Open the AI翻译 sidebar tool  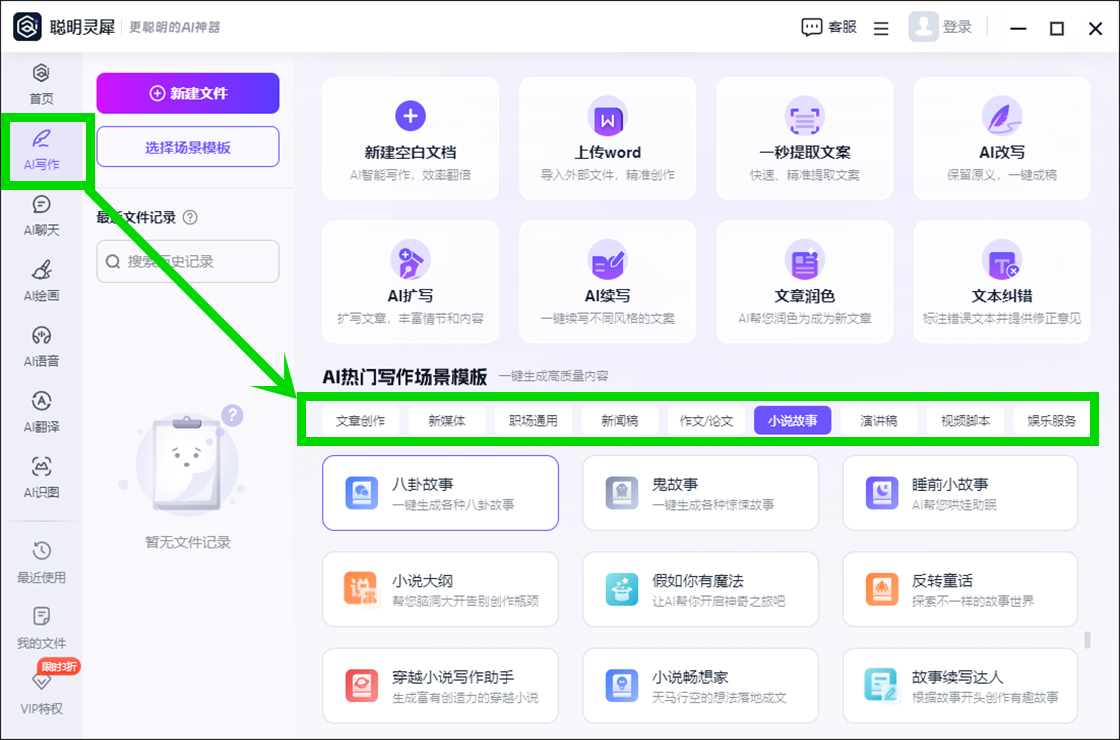pyautogui.click(x=41, y=411)
